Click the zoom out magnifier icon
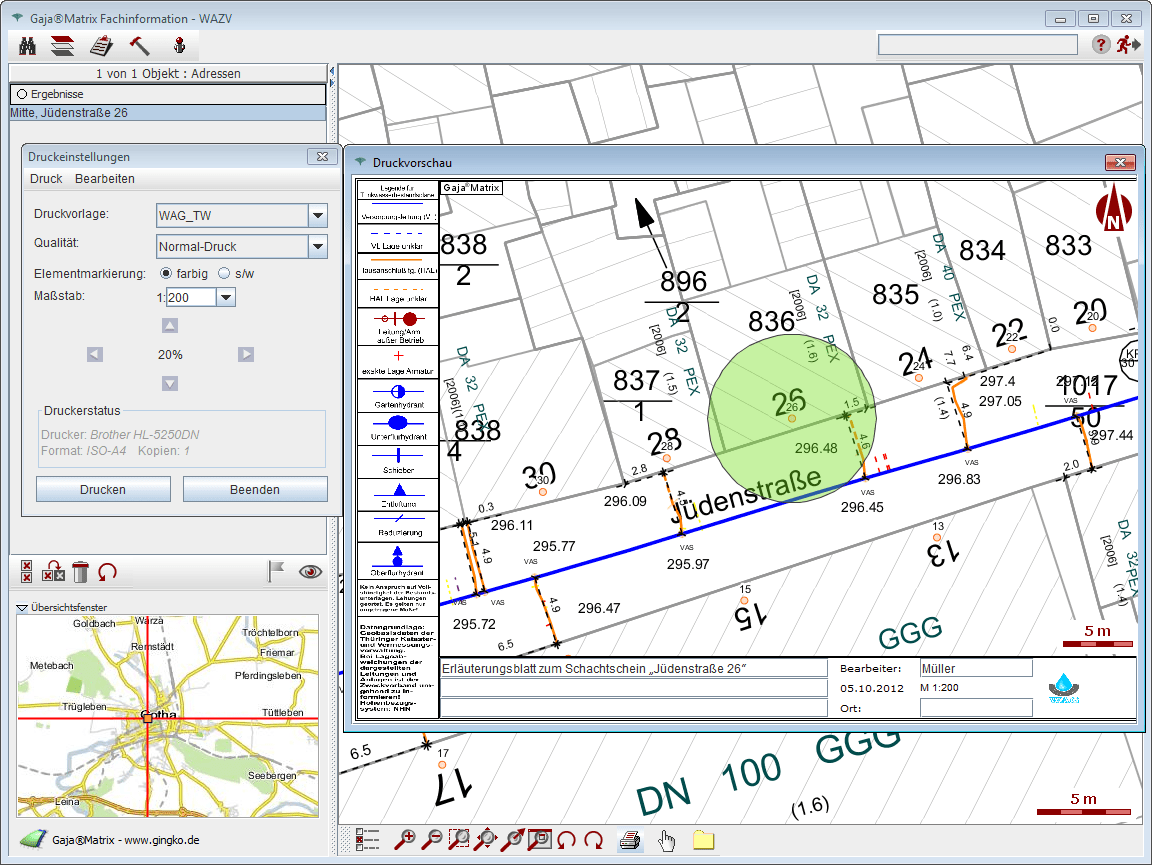 [433, 840]
